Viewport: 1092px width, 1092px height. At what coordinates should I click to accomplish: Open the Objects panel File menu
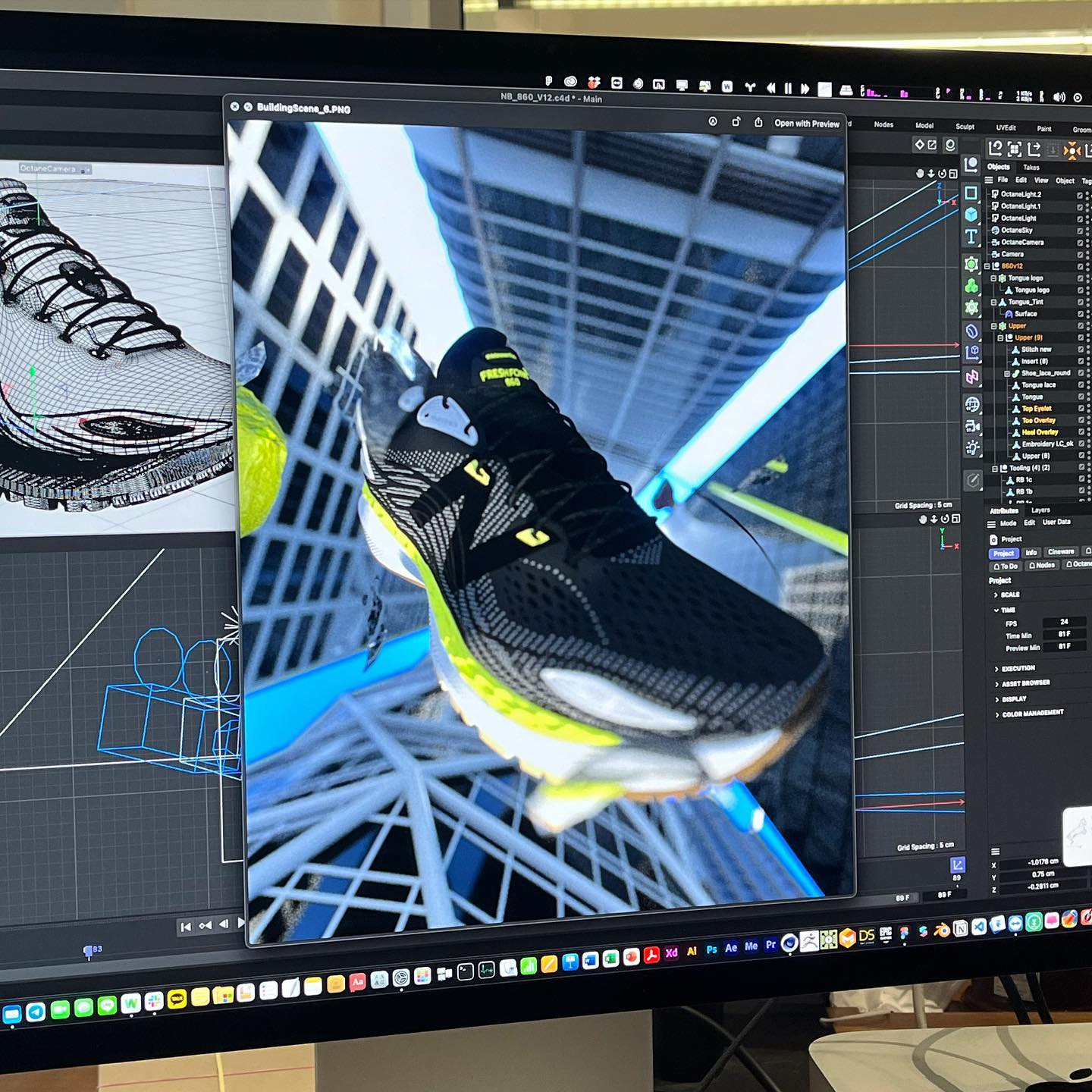(1003, 180)
